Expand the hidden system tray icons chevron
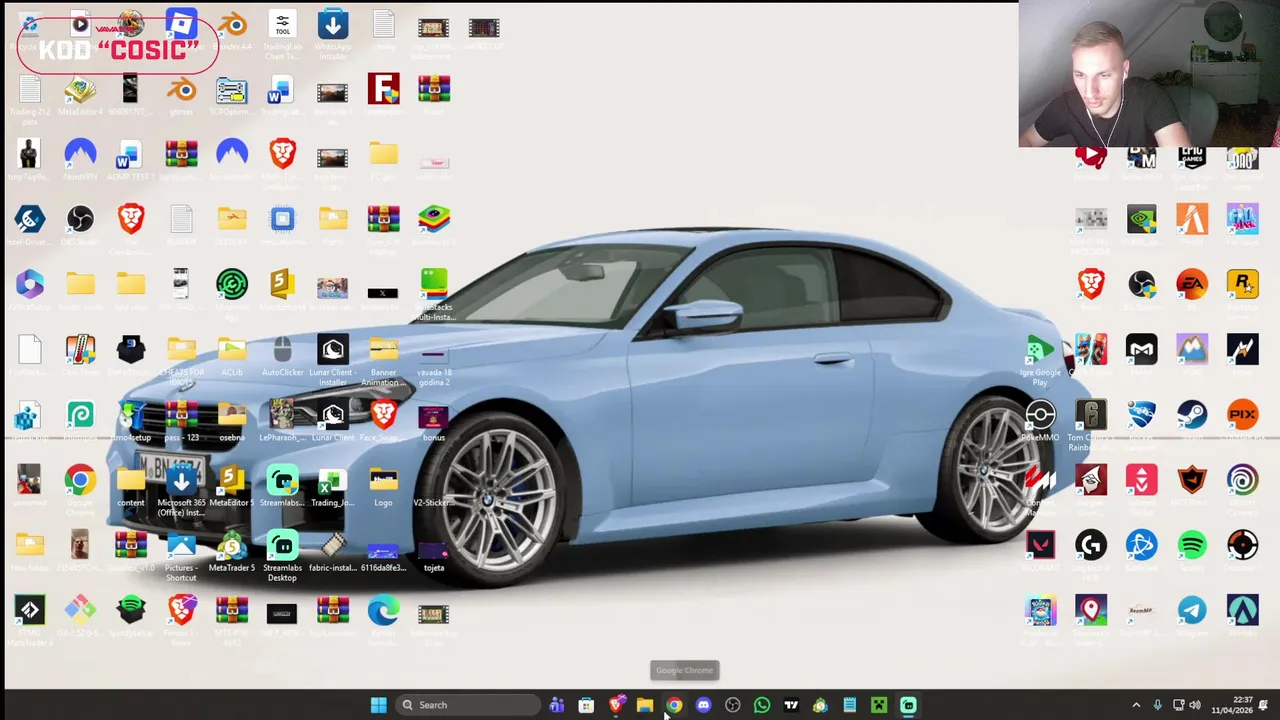 point(1136,705)
